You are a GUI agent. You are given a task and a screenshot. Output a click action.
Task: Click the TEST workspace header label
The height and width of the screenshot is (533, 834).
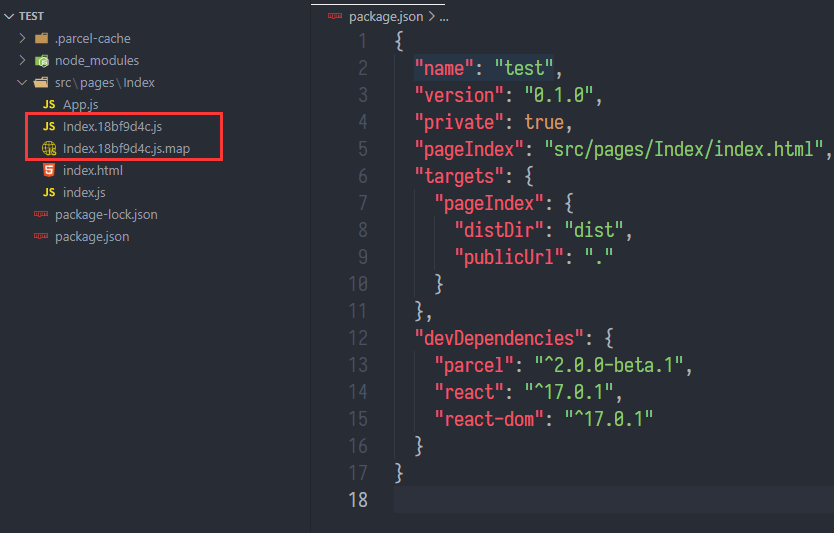(x=31, y=16)
